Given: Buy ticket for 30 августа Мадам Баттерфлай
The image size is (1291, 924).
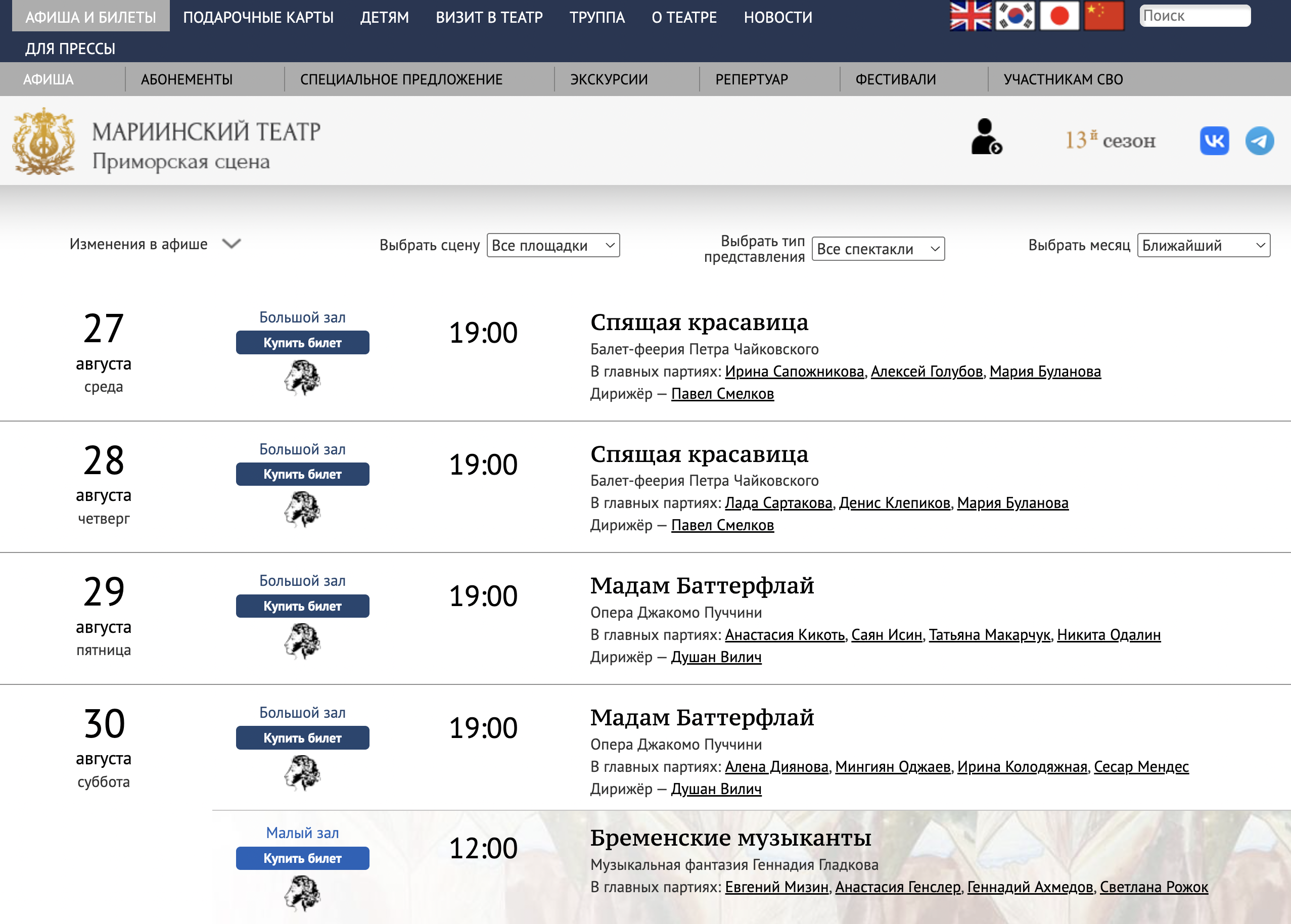Looking at the screenshot, I should pyautogui.click(x=302, y=738).
